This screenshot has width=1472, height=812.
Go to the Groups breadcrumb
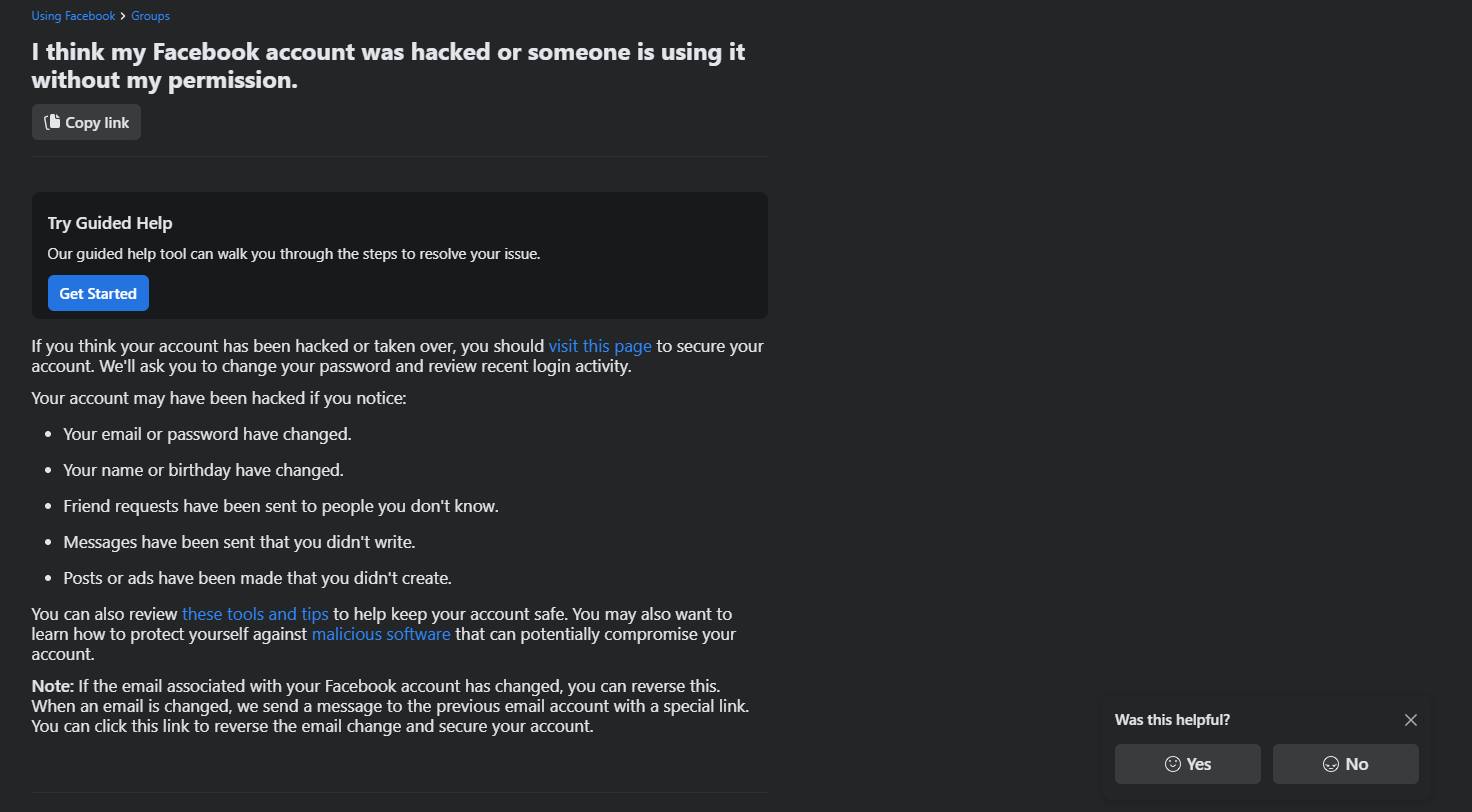point(150,16)
